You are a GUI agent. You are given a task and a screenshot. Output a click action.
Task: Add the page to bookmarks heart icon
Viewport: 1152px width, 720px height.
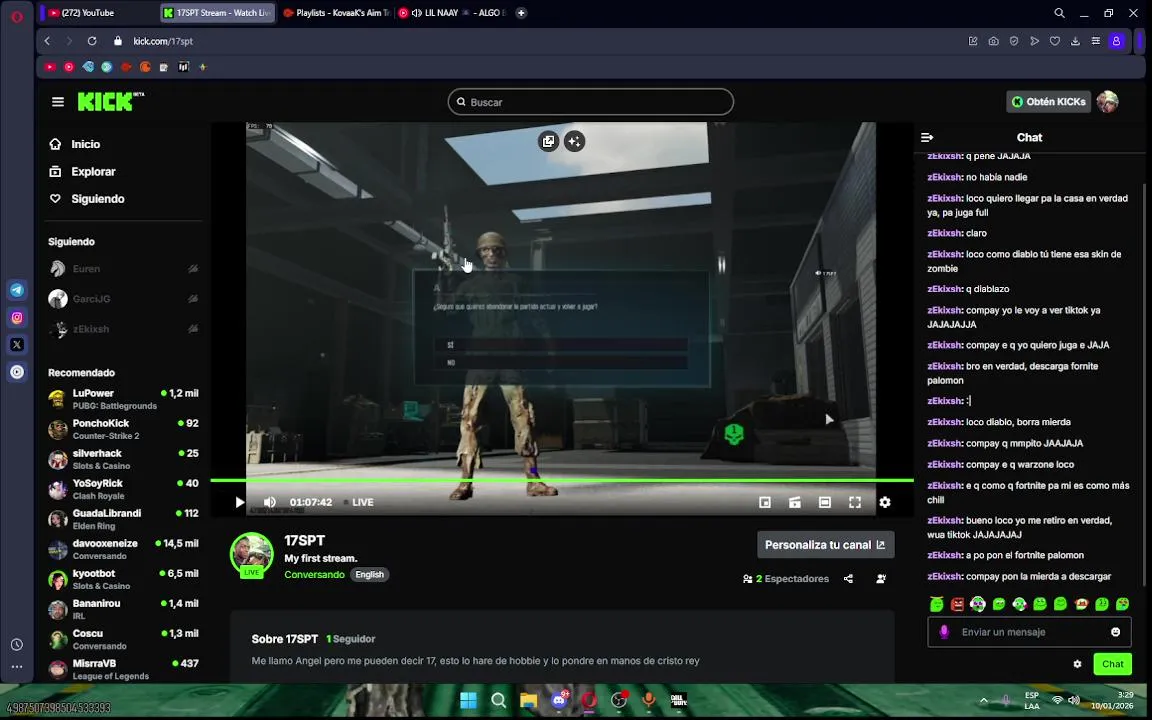(1054, 41)
